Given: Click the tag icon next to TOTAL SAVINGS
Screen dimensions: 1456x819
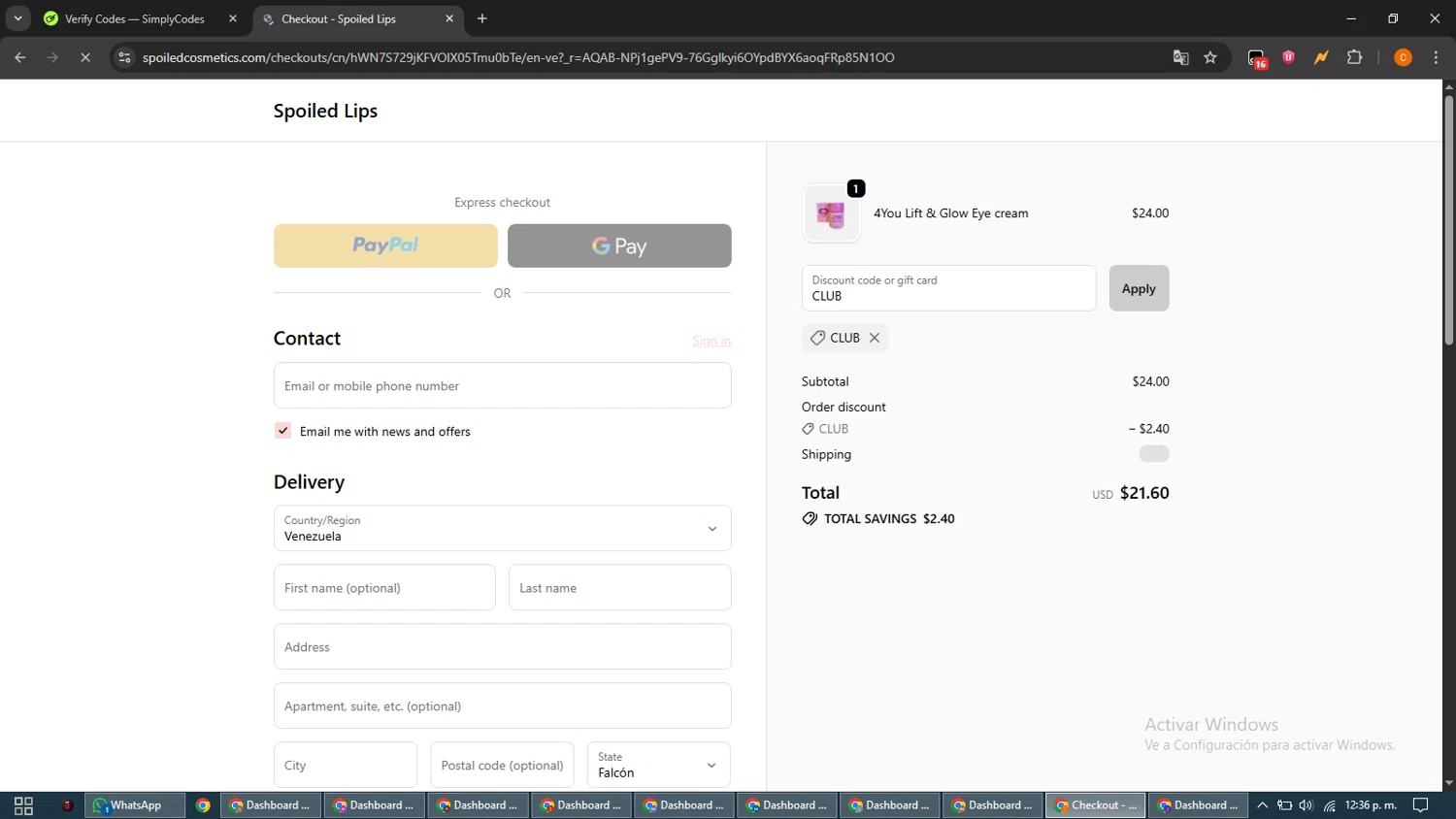Looking at the screenshot, I should pos(810,519).
